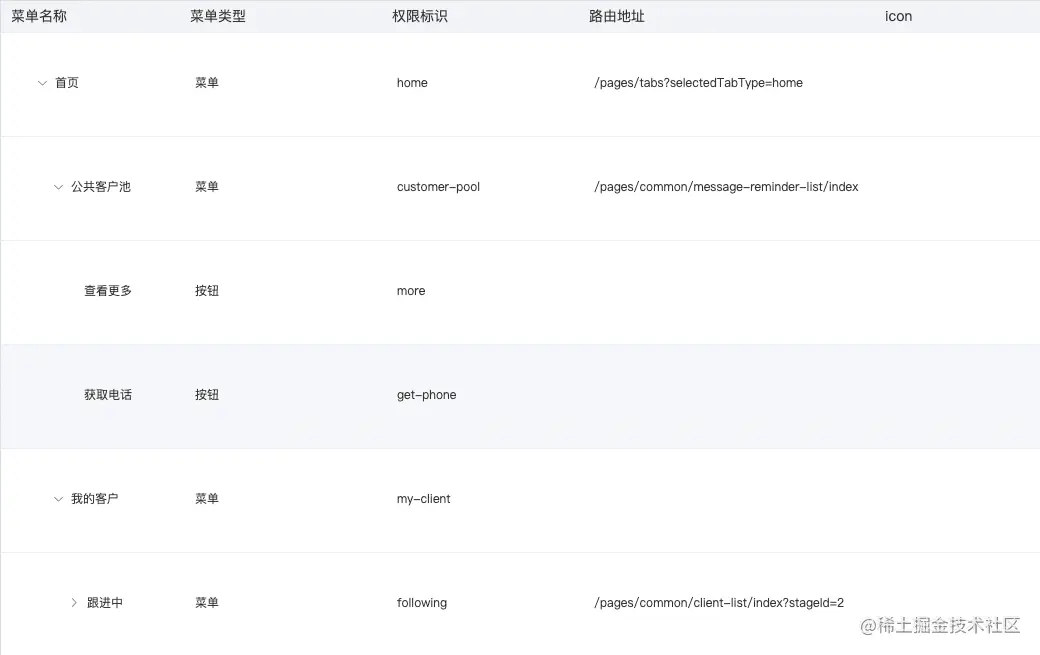Screen dimensions: 1040x655
Task: Click 按钮 type in the 获取电话 row
Action: tap(207, 394)
